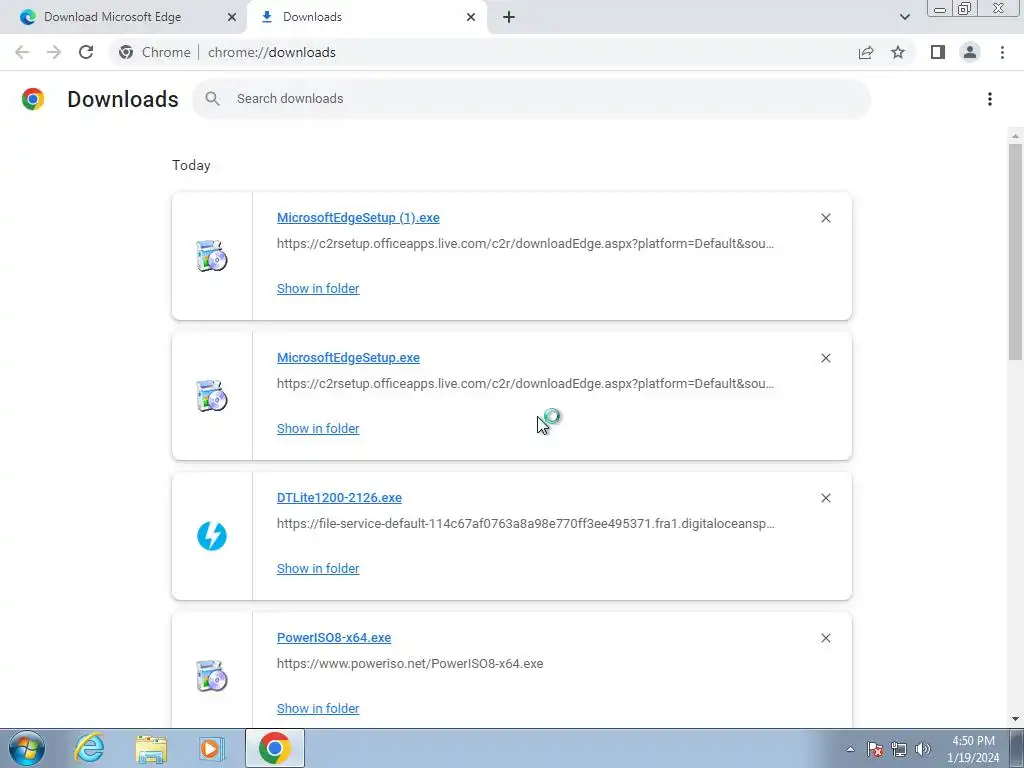
Task: Click the Chrome taskbar button
Action: (275, 748)
